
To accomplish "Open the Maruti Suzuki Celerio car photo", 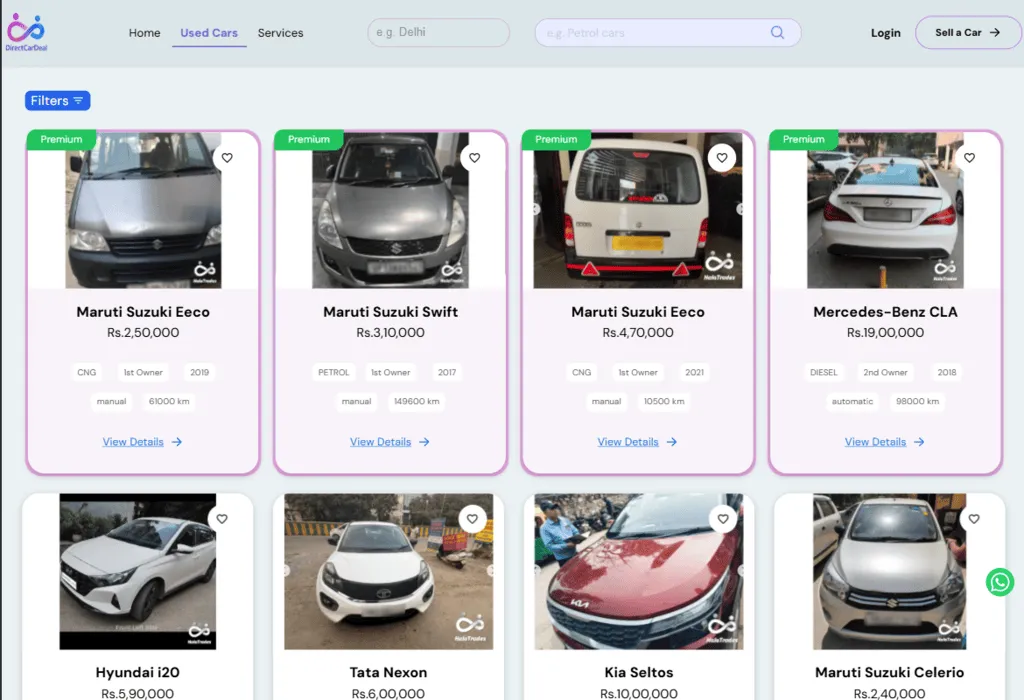I will tap(889, 571).
